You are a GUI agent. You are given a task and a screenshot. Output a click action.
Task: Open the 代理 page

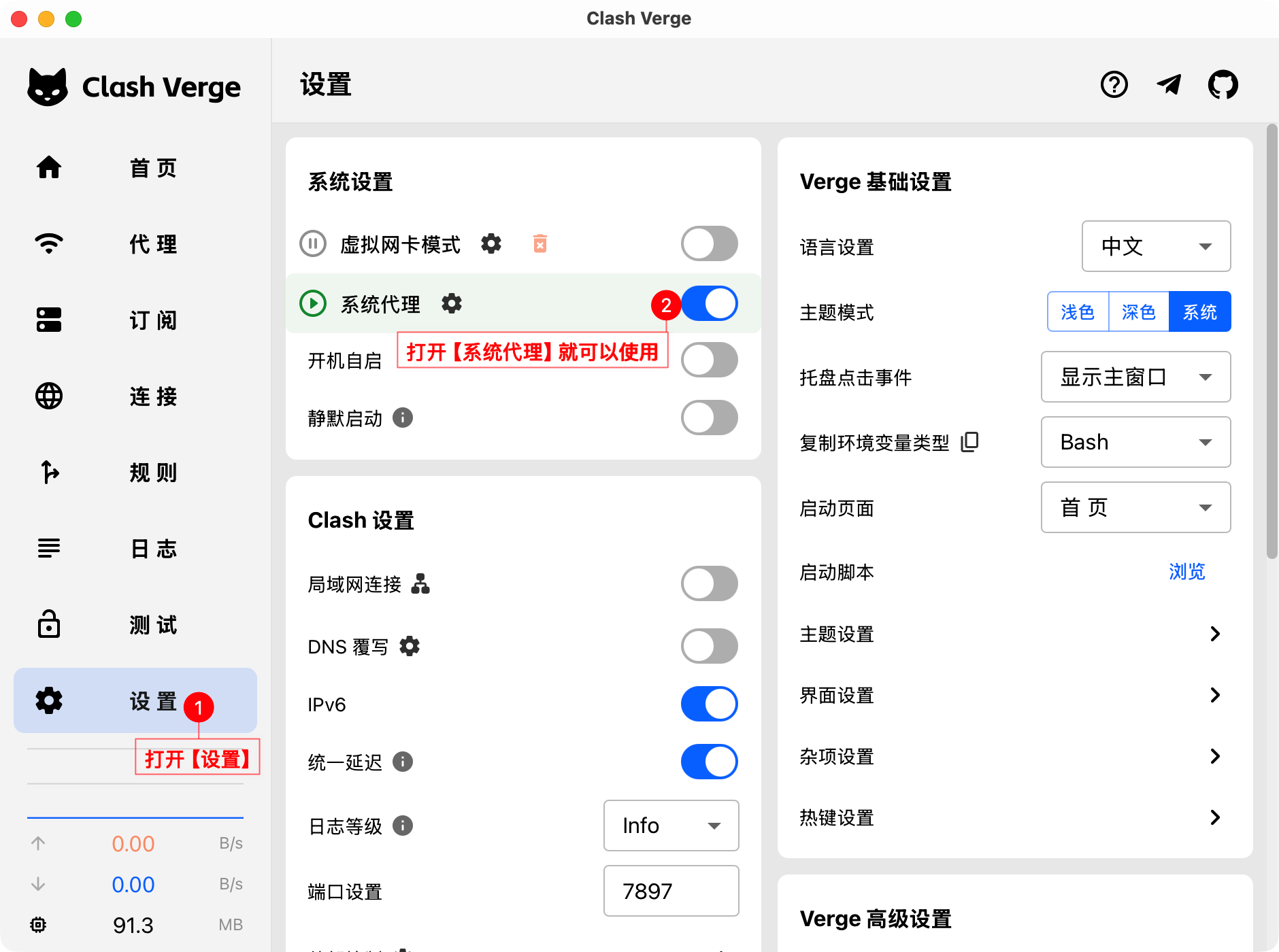point(135,243)
